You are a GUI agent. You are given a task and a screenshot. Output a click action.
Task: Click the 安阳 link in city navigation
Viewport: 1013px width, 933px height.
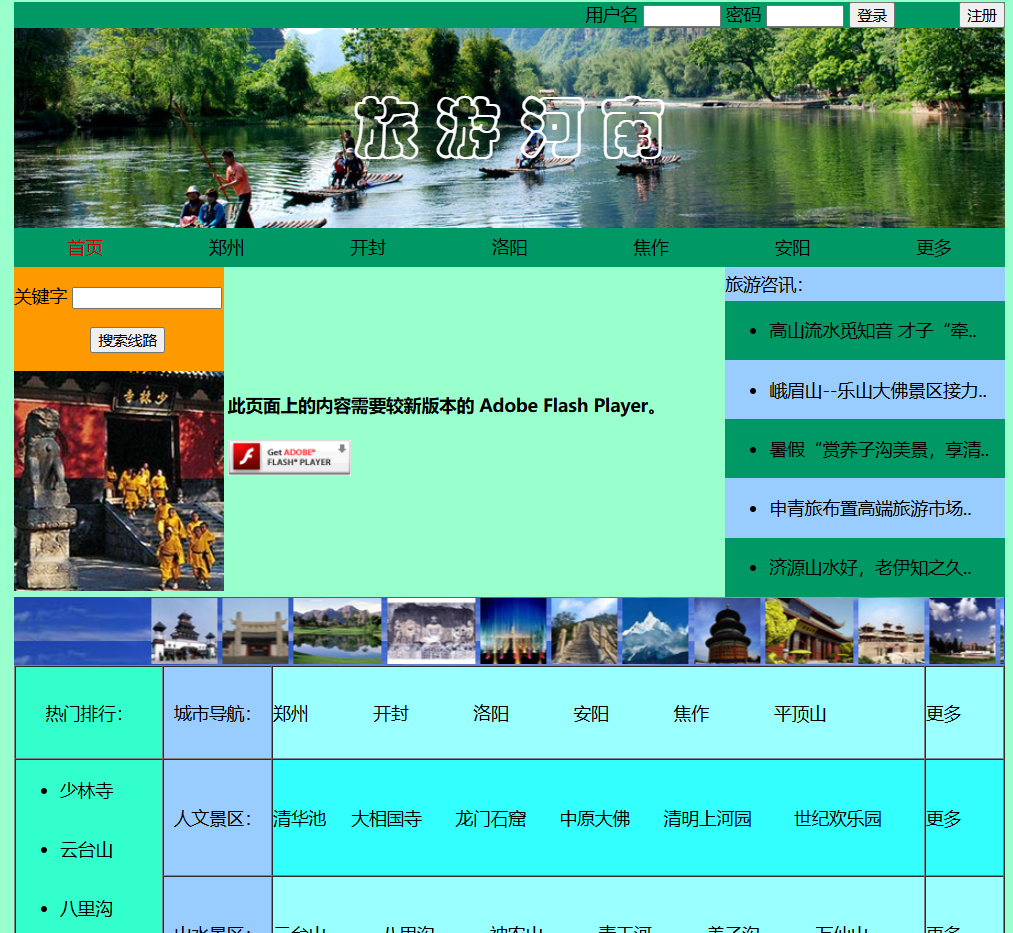coord(591,714)
